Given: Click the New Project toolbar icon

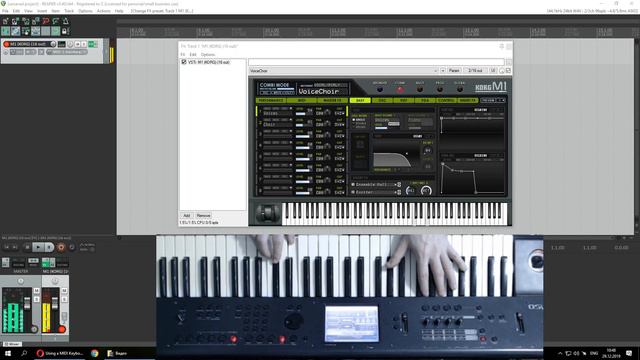Looking at the screenshot, I should [x=6, y=21].
